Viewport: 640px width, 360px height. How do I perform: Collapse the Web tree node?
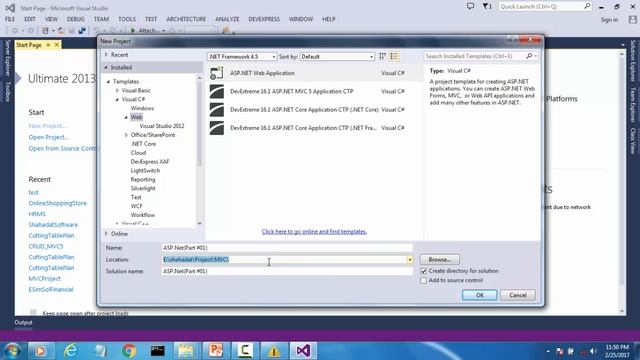(126, 117)
